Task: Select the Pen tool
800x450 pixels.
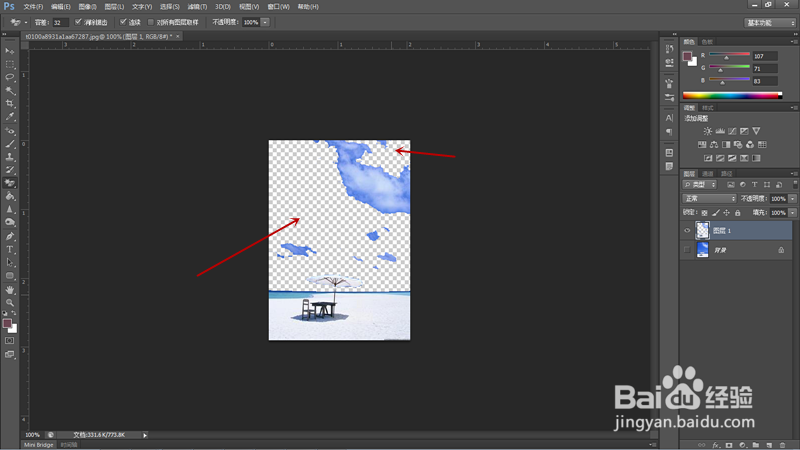Action: (x=10, y=236)
